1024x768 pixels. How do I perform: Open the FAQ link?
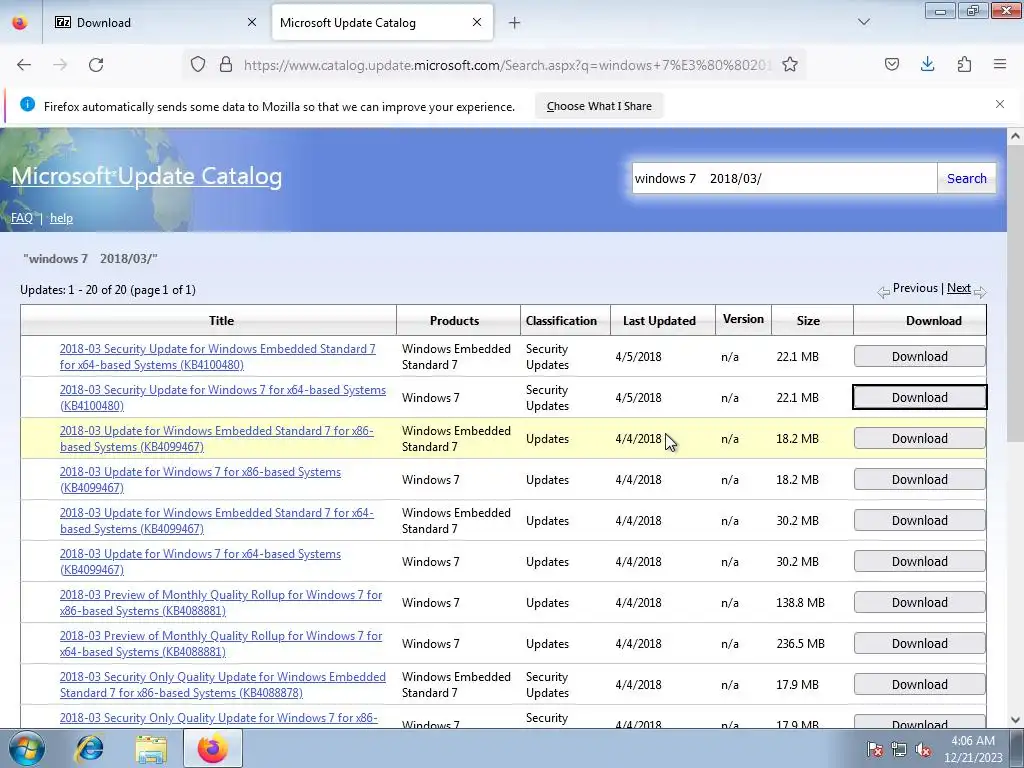coord(22,217)
